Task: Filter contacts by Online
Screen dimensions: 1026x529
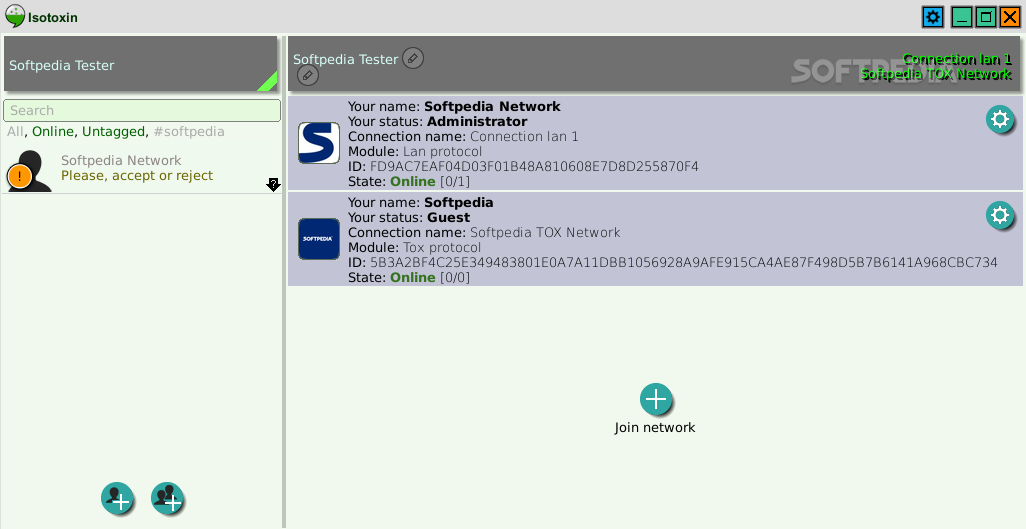Action: 53,132
